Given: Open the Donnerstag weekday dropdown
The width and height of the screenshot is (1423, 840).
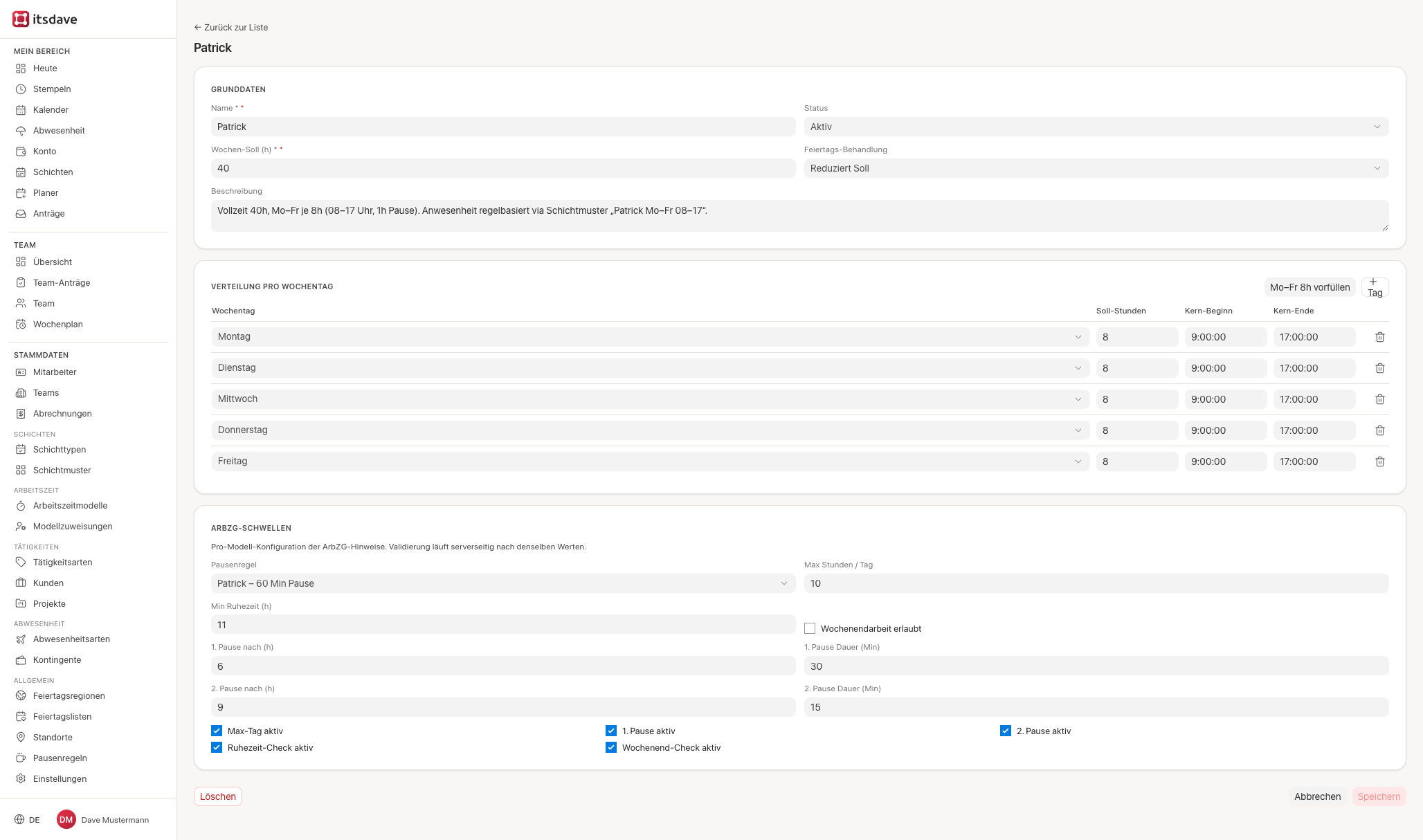Looking at the screenshot, I should point(651,430).
